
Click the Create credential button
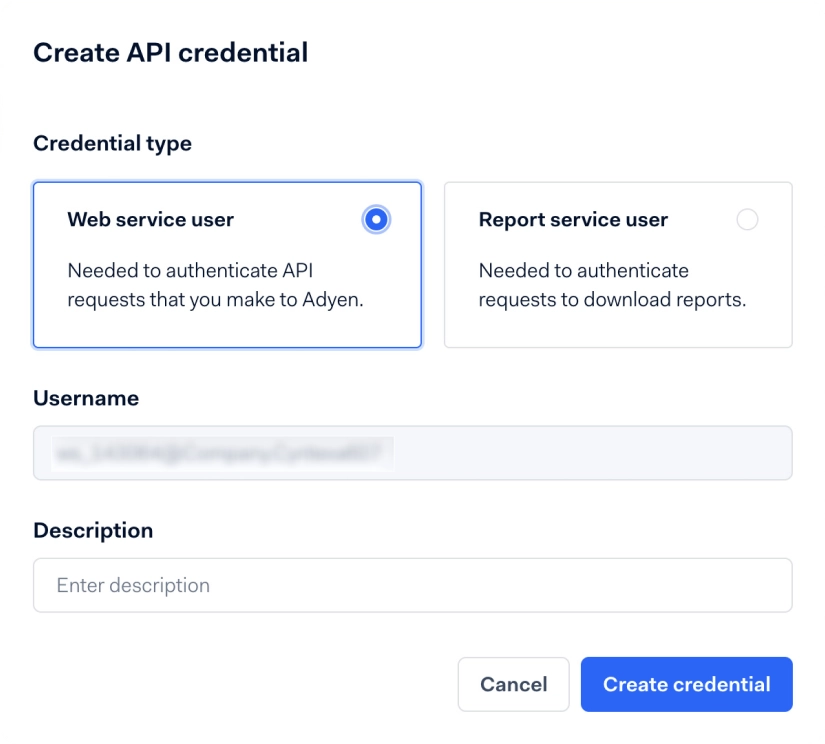(686, 684)
